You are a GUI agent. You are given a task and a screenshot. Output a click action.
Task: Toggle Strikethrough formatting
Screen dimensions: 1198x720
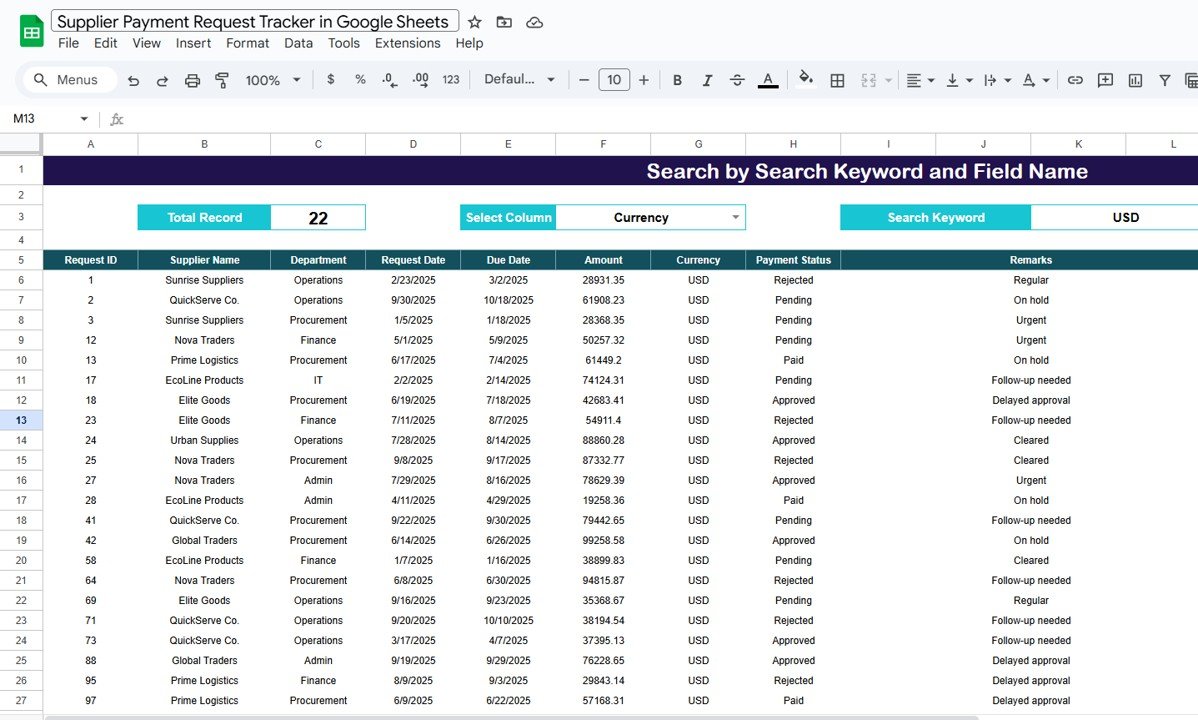pos(737,80)
